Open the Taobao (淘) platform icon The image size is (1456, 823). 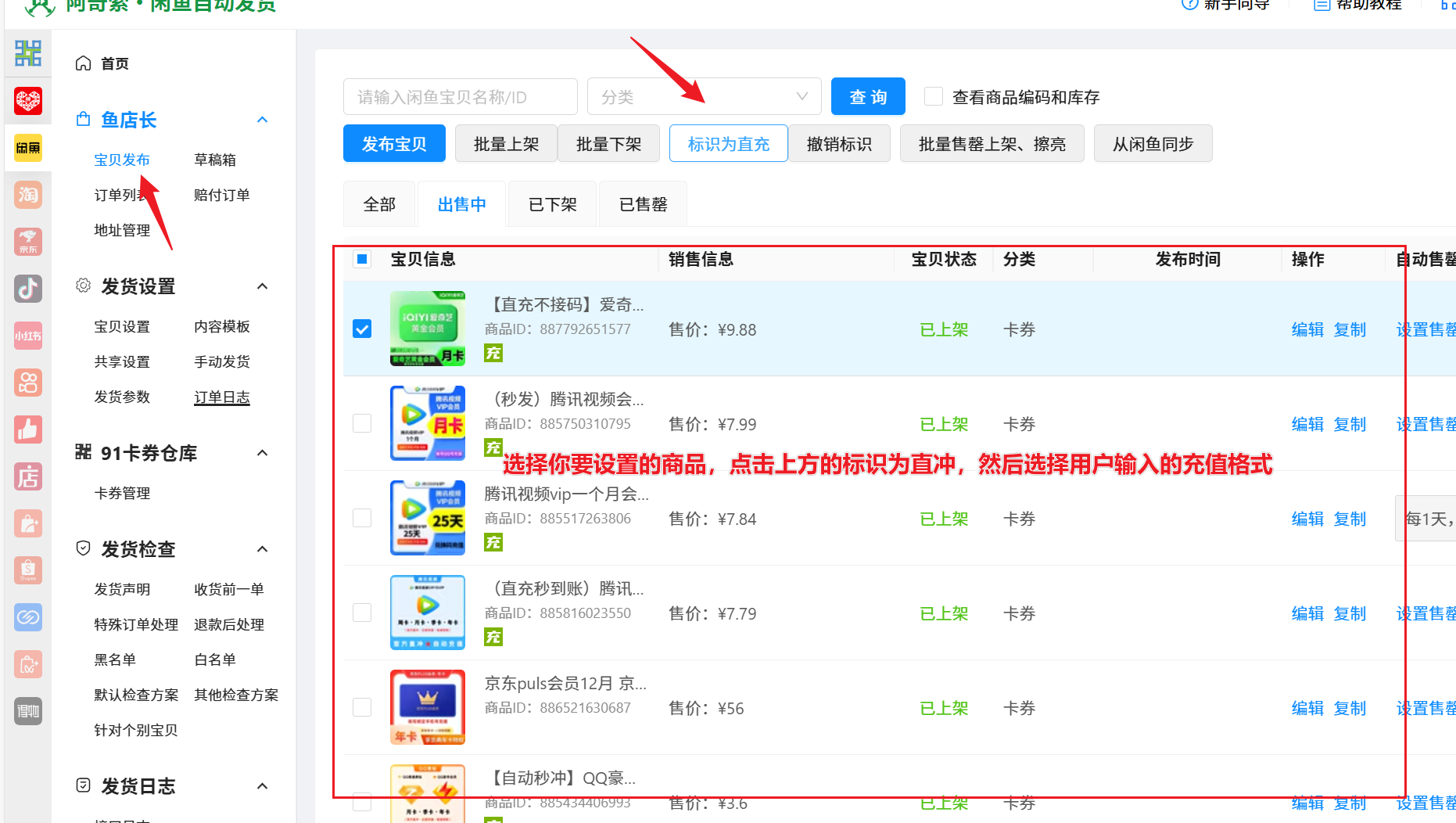[x=28, y=195]
